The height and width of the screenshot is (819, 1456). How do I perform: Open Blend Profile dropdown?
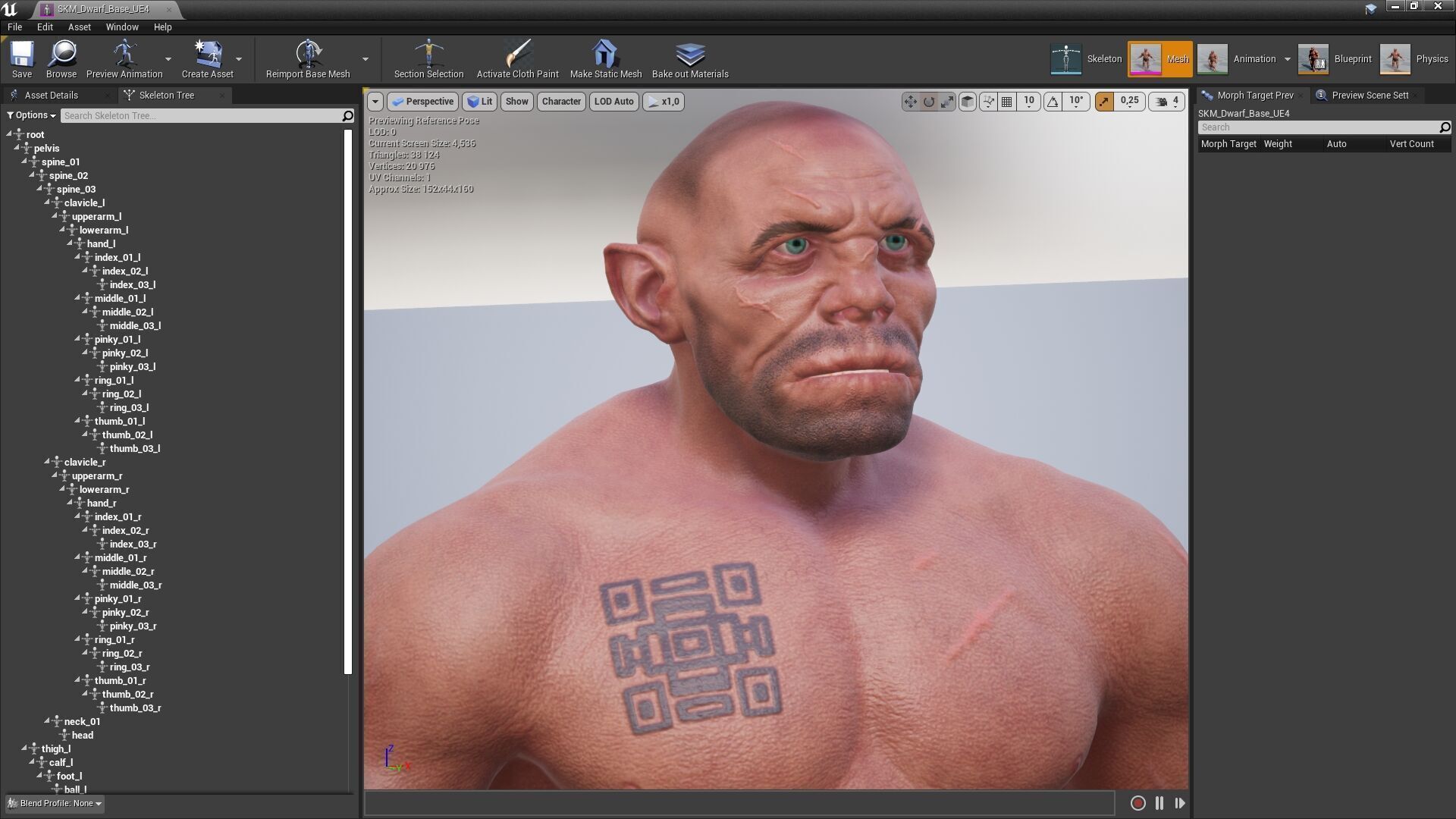point(55,803)
